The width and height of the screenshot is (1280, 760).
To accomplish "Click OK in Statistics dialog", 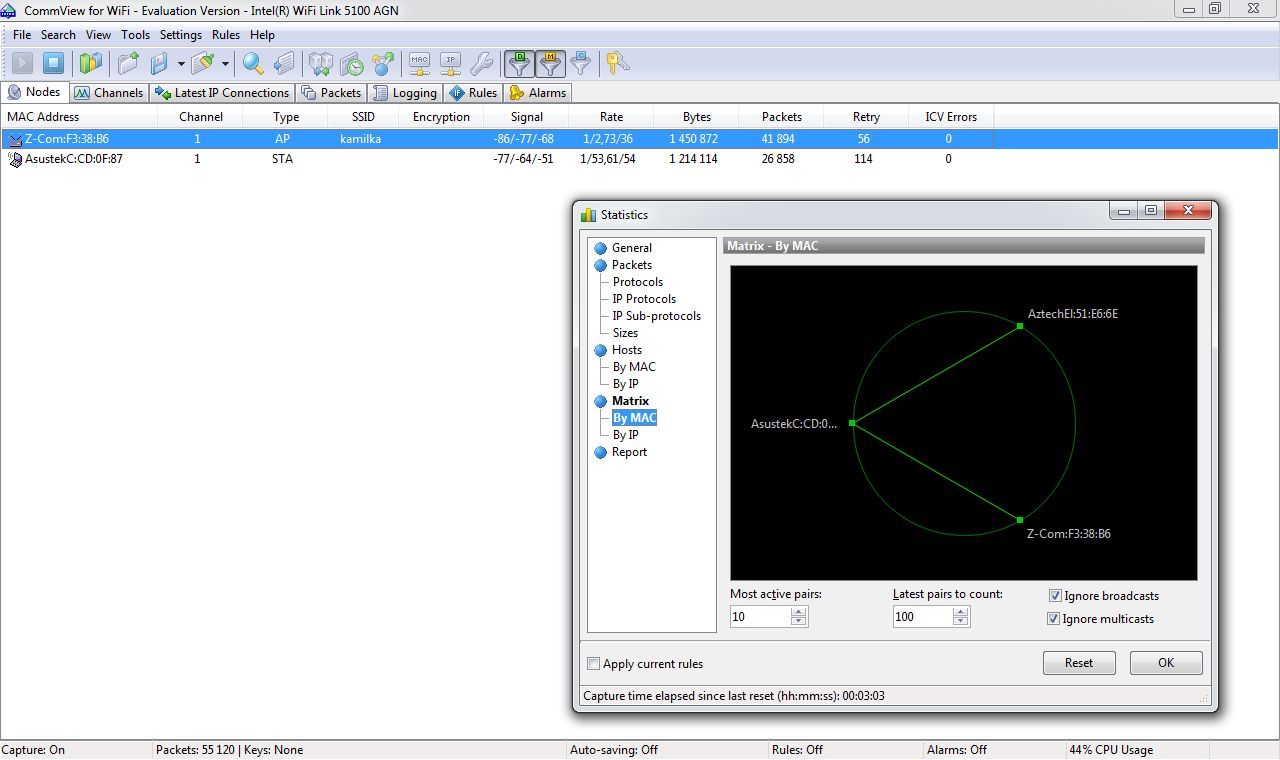I will coord(1166,663).
